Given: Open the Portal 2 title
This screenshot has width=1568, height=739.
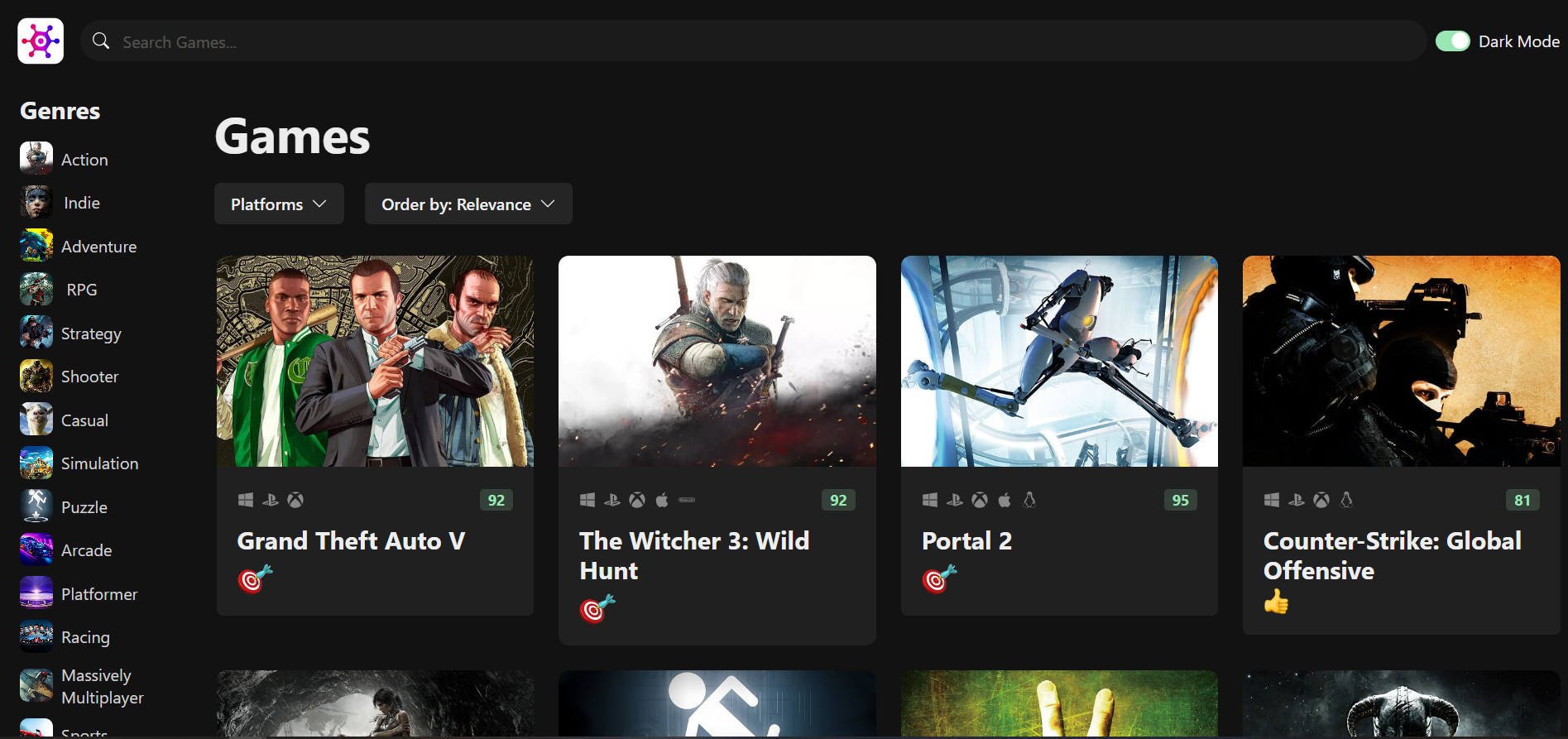Looking at the screenshot, I should click(966, 540).
